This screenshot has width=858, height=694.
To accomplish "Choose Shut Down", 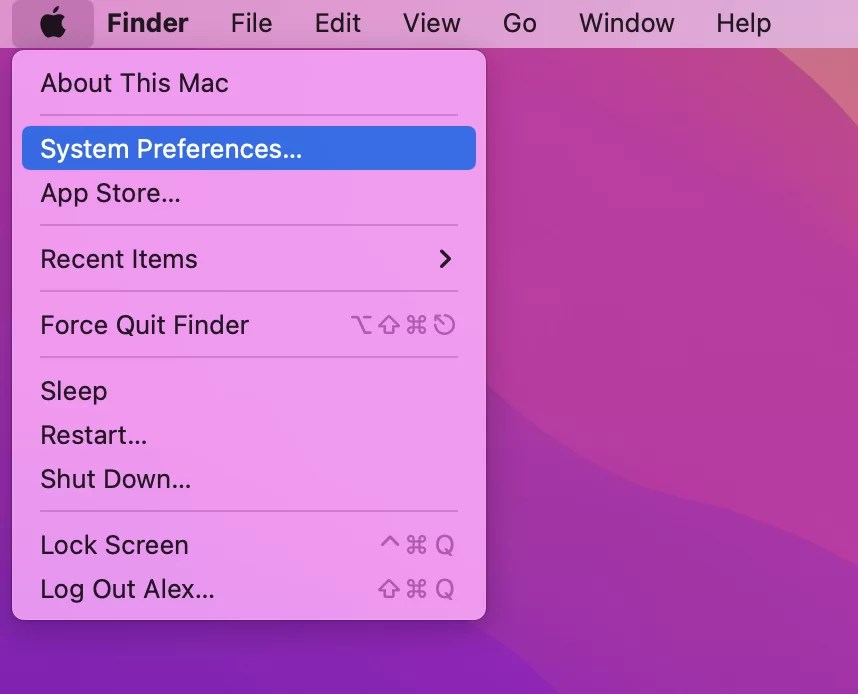I will click(115, 479).
